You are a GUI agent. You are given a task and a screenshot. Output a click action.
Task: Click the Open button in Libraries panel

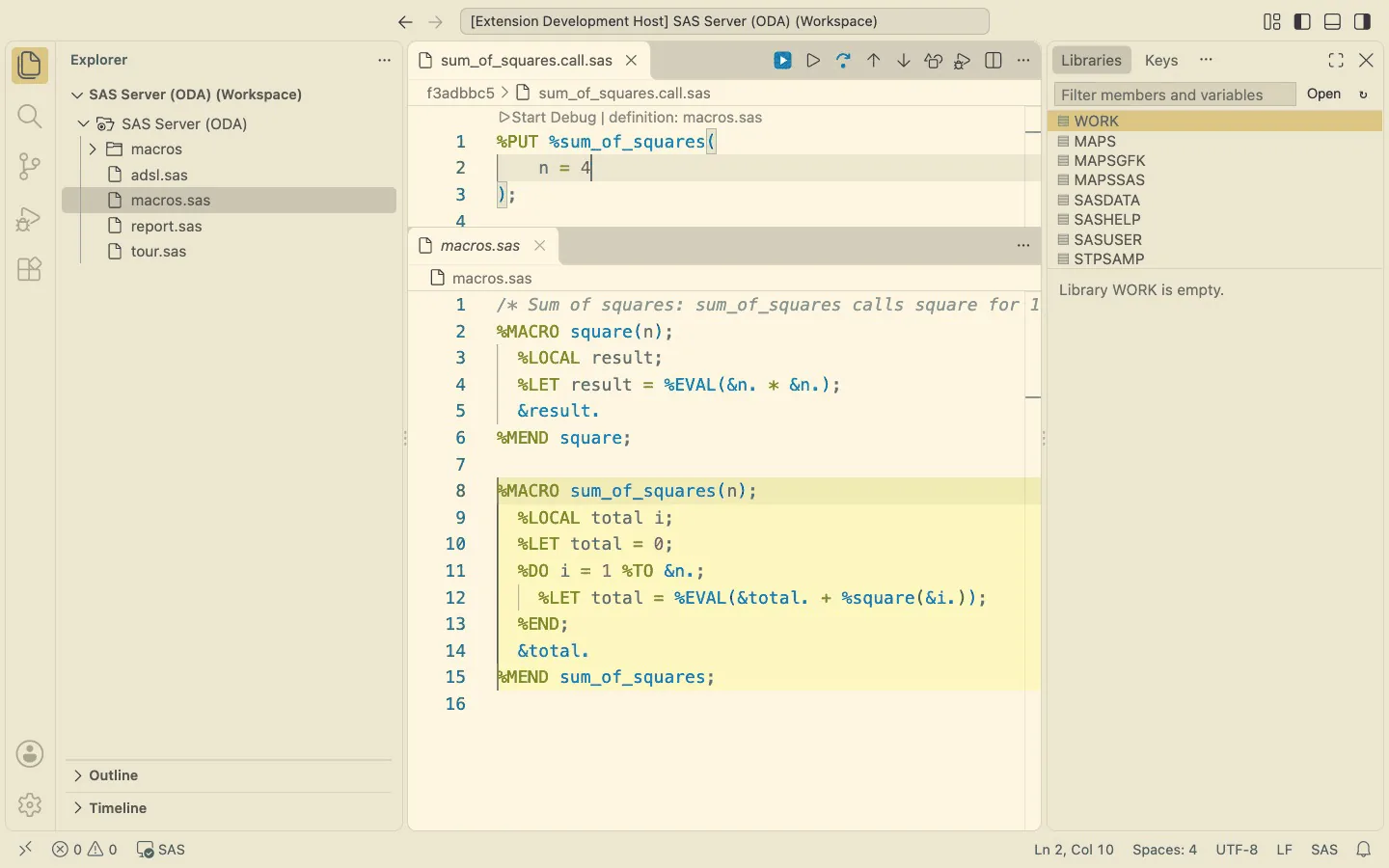point(1323,95)
